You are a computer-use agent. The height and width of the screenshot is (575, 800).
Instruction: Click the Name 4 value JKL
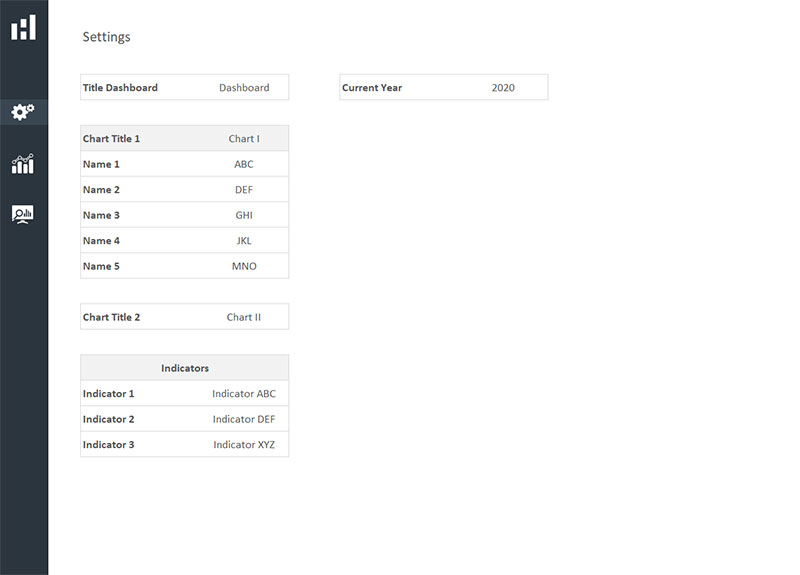tap(244, 241)
